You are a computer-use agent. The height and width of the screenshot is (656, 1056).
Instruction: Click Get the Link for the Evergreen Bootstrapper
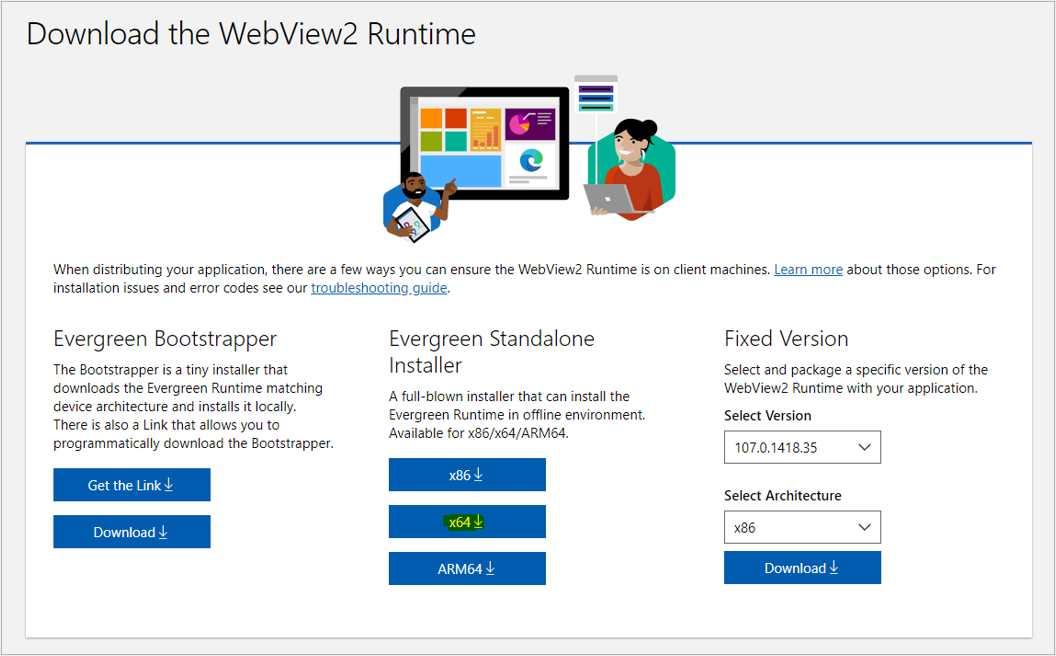coord(131,484)
